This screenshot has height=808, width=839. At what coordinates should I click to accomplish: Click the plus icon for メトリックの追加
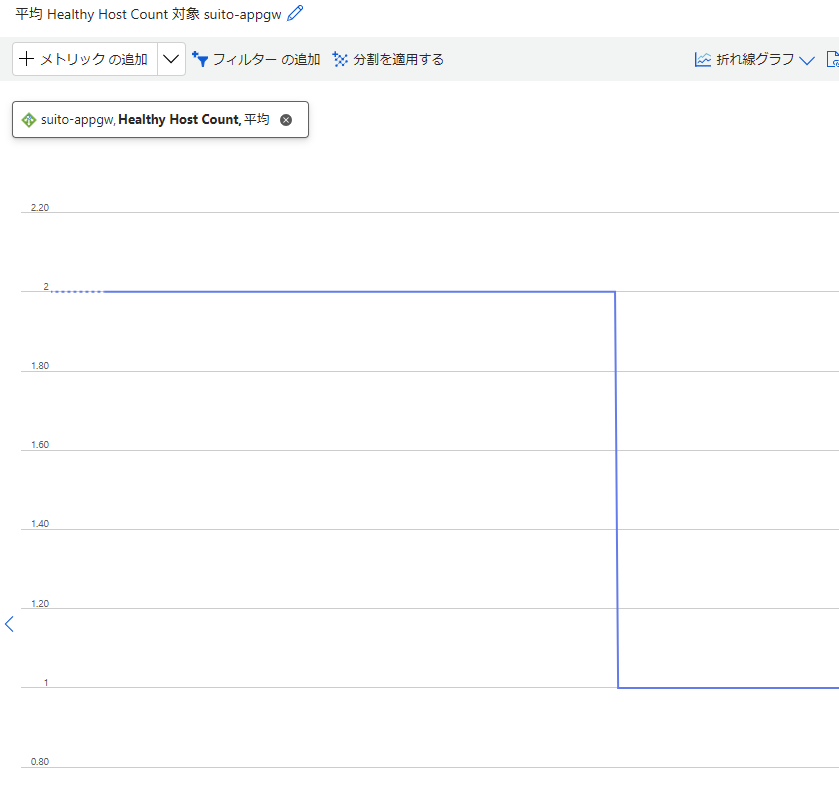(26, 59)
